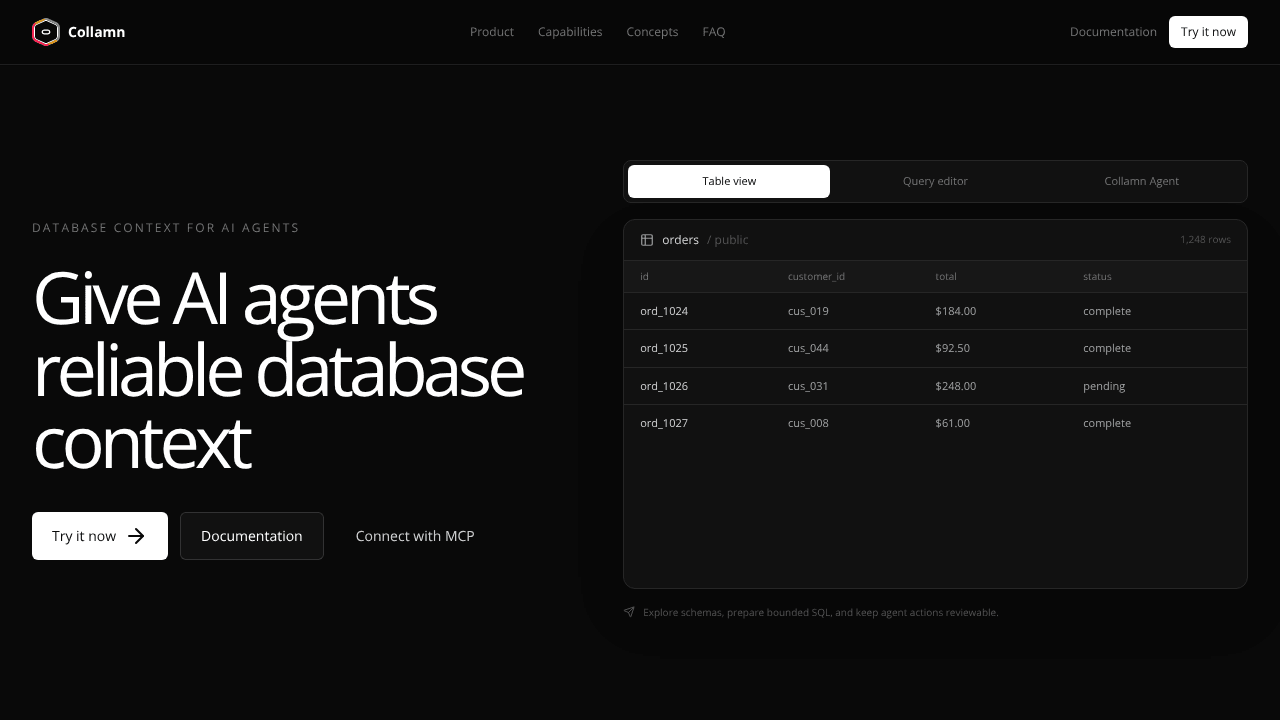Click the header Try it now button
The width and height of the screenshot is (1280, 720).
[1208, 32]
